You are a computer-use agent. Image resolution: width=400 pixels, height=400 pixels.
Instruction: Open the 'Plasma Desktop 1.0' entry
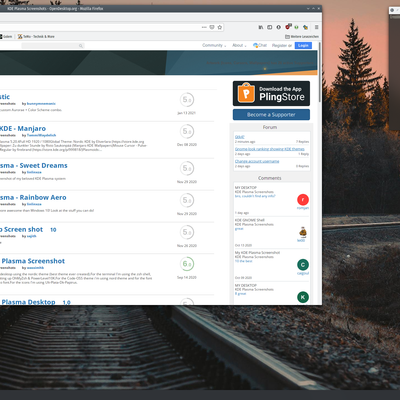point(35,302)
